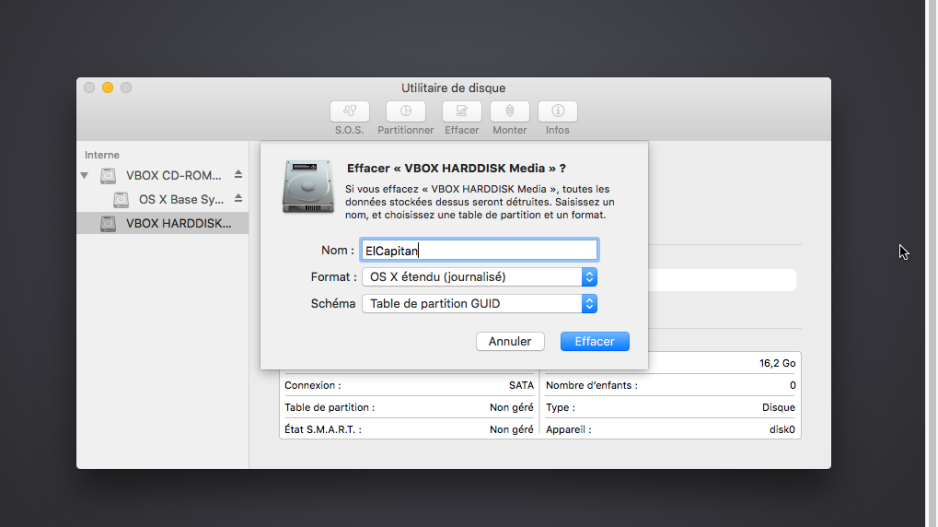
Task: Click the VBOX HARDDISK drive icon in sidebar
Action: point(108,223)
